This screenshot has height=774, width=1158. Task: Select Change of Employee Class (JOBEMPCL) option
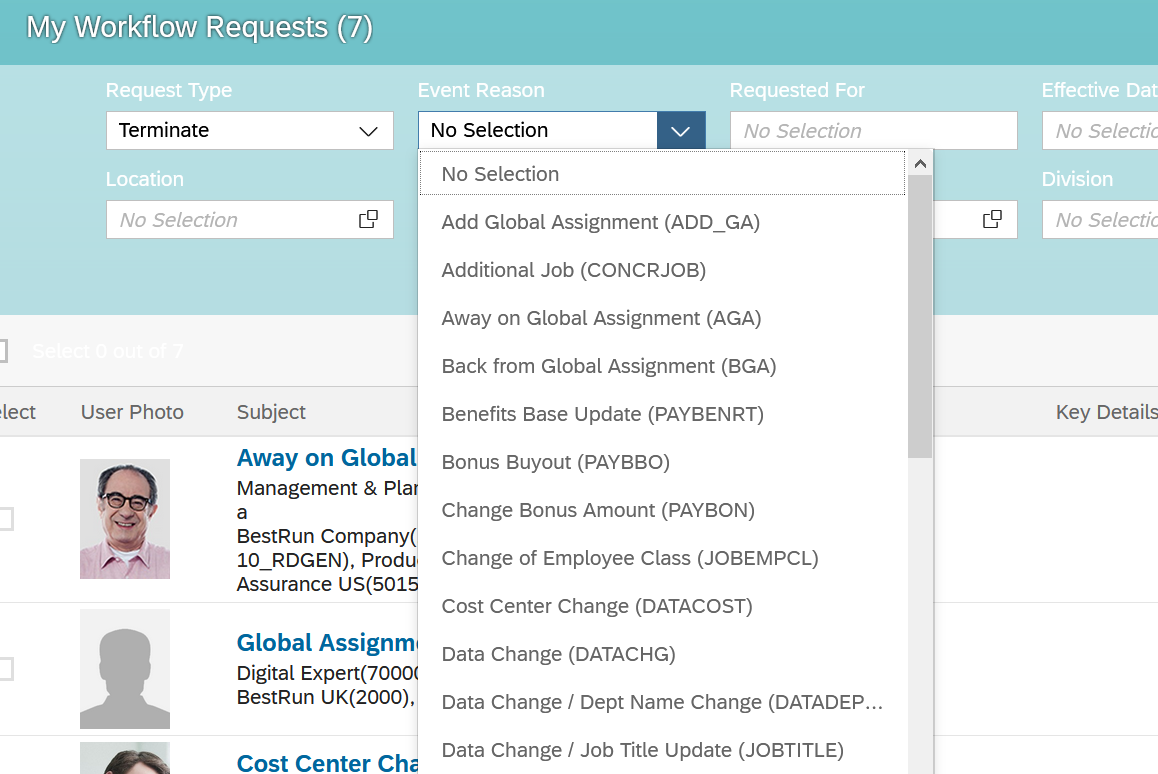click(x=662, y=558)
